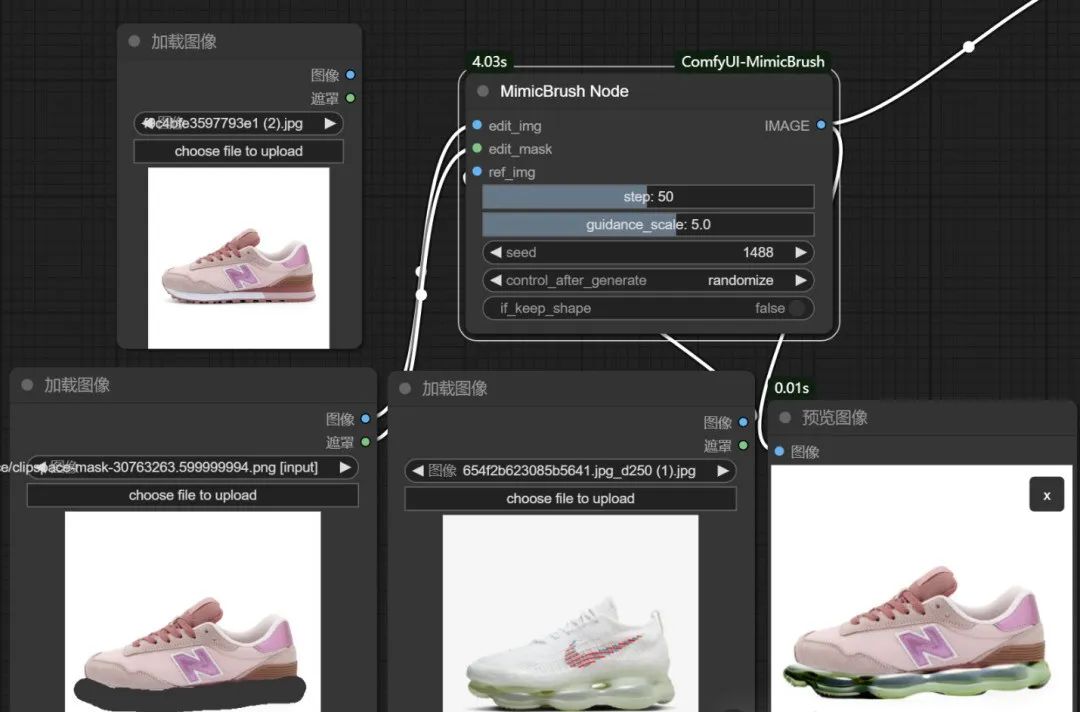Click image output socket on top load image node

(x=351, y=74)
